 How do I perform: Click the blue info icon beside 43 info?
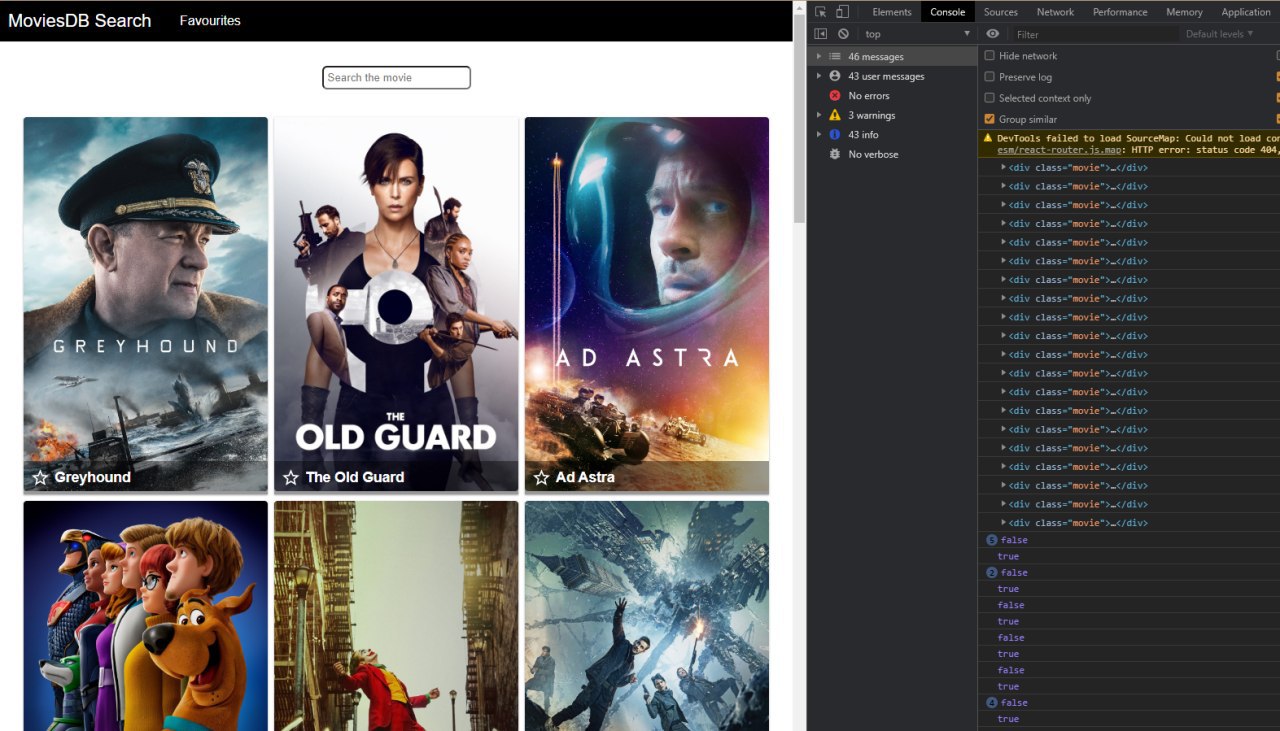click(835, 135)
